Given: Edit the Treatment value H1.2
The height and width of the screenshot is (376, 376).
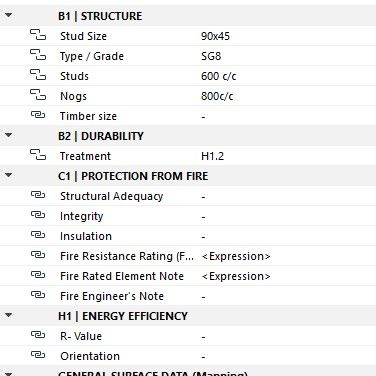Looking at the screenshot, I should 213,156.
